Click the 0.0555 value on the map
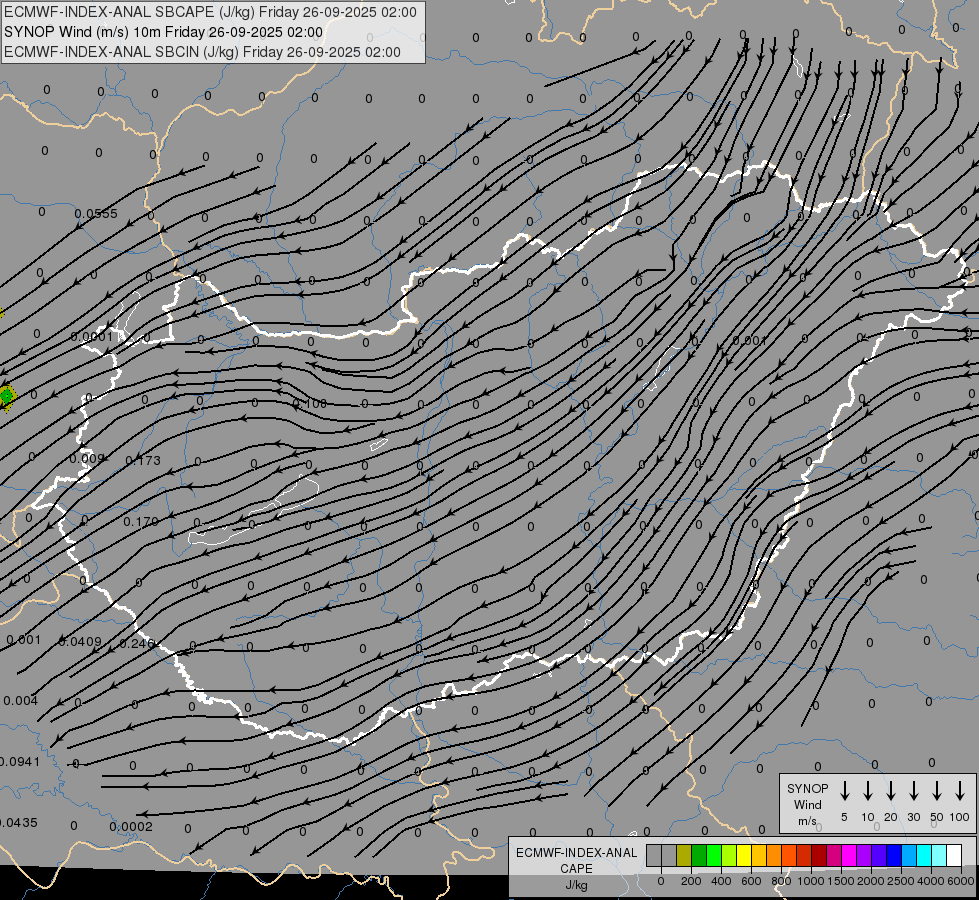 point(96,214)
